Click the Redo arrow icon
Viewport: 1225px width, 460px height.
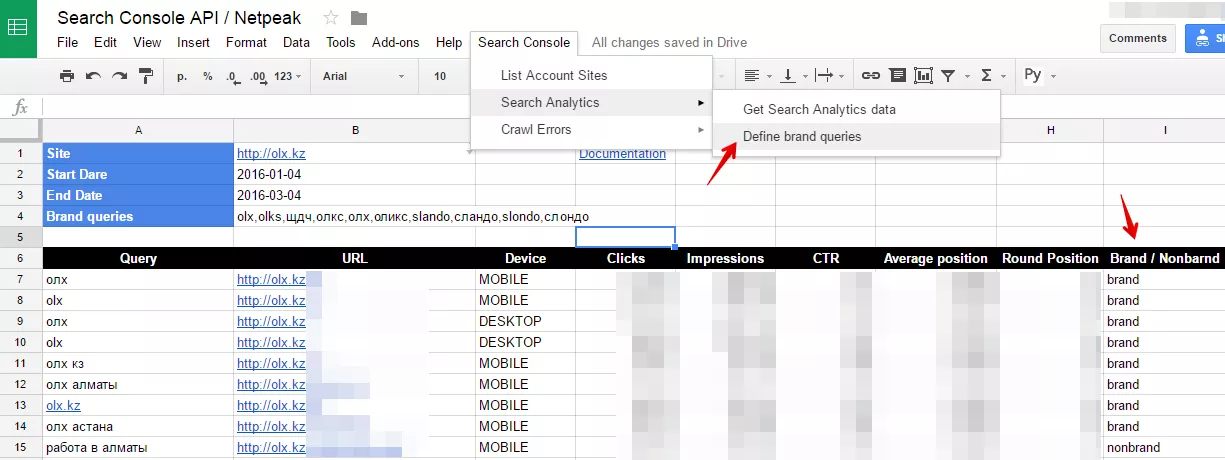[119, 76]
